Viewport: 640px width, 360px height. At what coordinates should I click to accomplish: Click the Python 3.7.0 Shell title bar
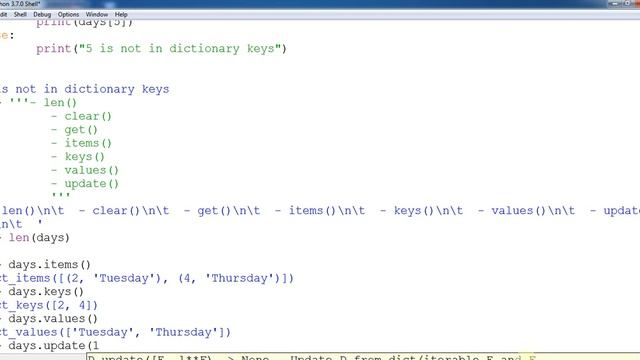[x=320, y=4]
